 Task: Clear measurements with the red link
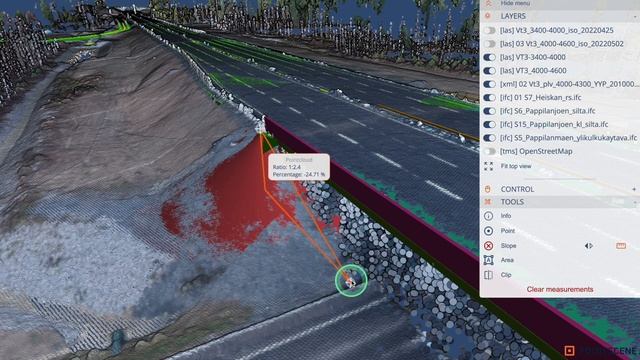[x=560, y=289]
